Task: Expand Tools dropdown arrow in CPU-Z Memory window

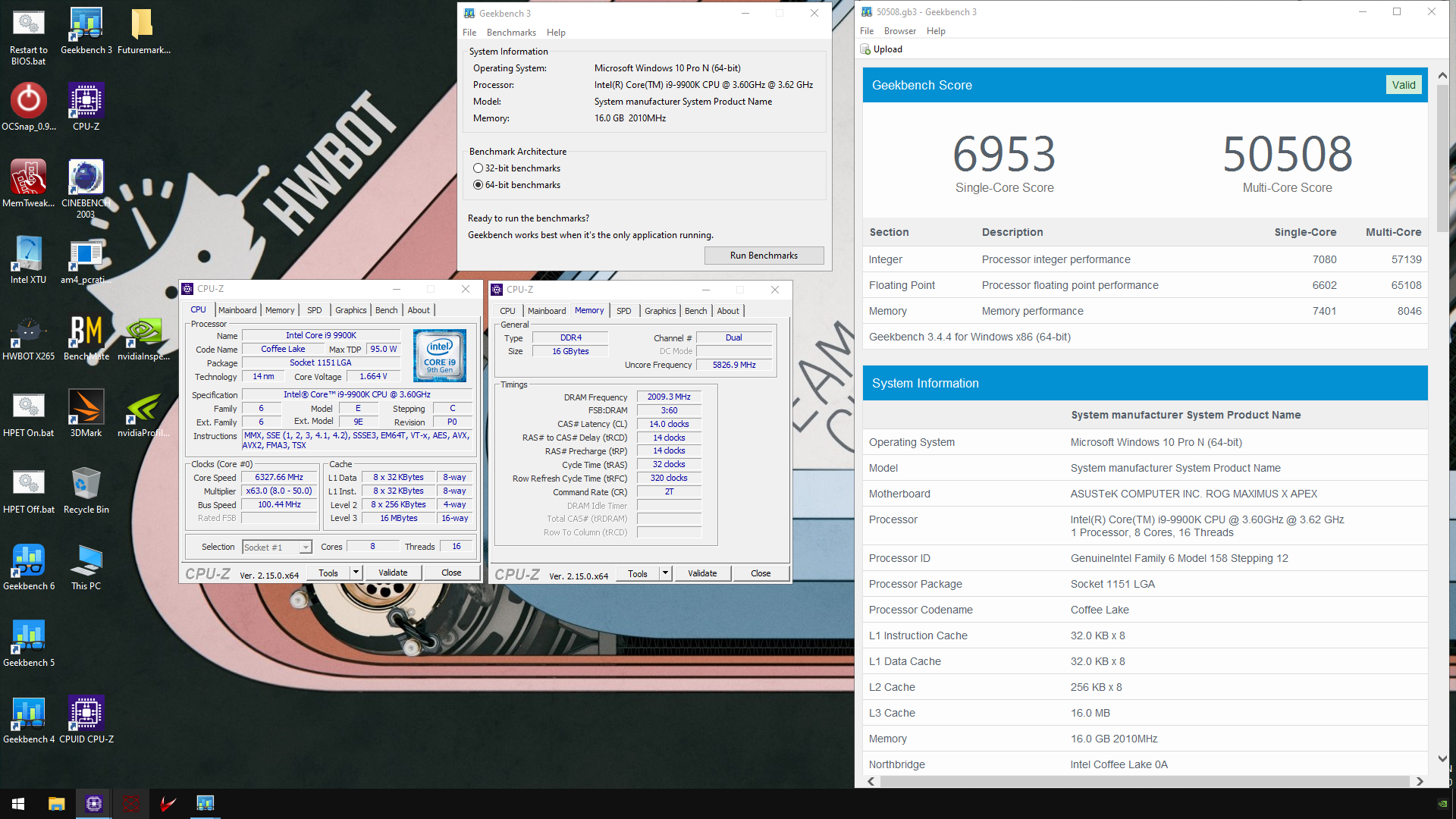Action: [x=665, y=573]
